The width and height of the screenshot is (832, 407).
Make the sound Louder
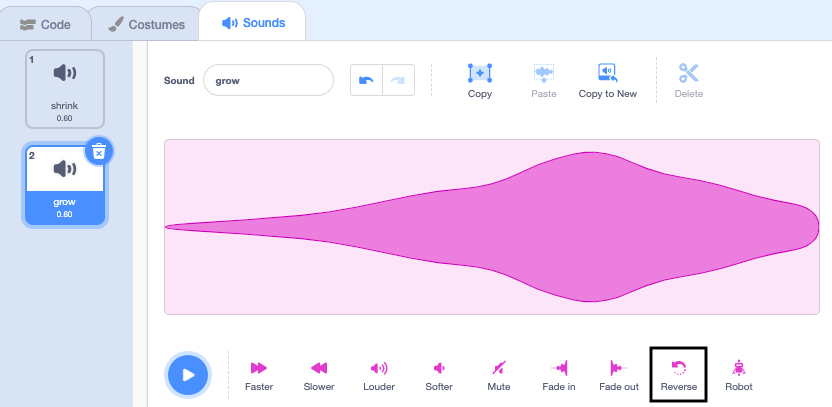click(x=379, y=376)
